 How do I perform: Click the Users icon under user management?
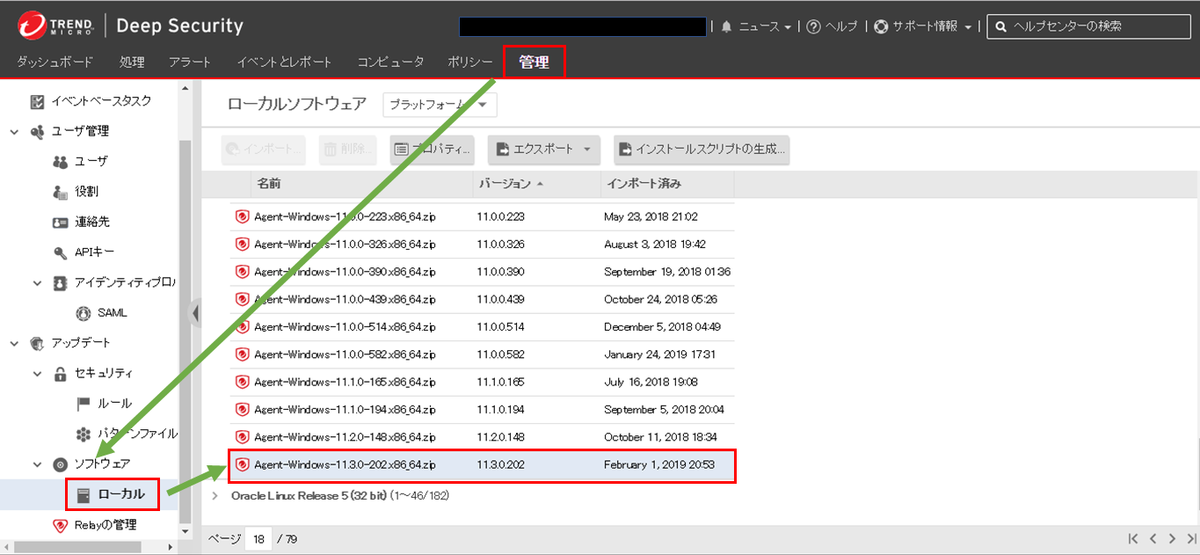pos(59,161)
